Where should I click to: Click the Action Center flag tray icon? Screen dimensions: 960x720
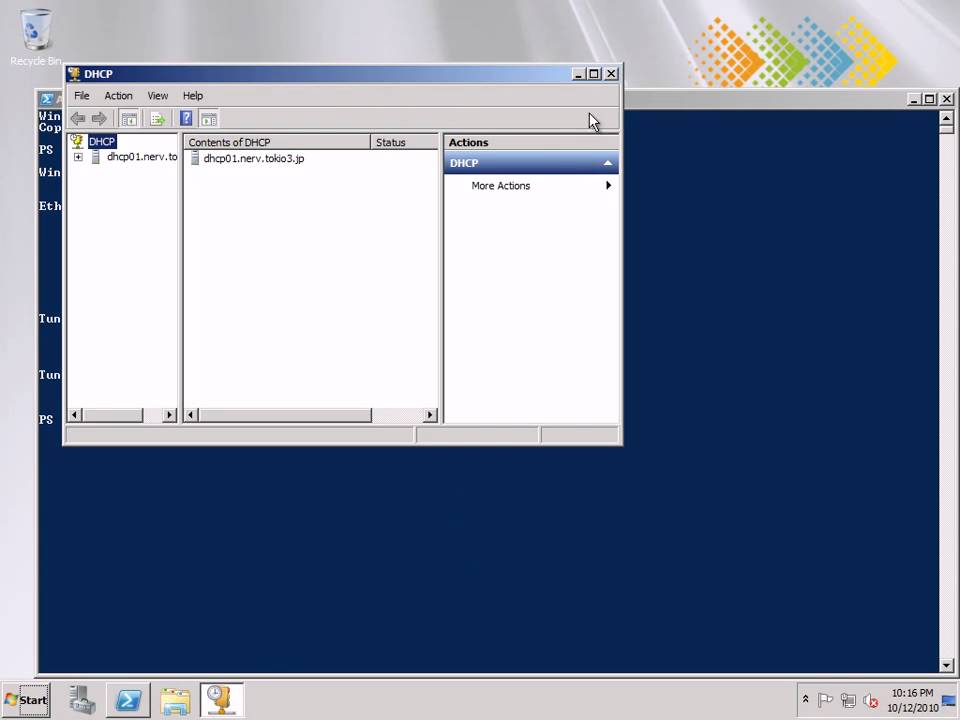coord(825,699)
